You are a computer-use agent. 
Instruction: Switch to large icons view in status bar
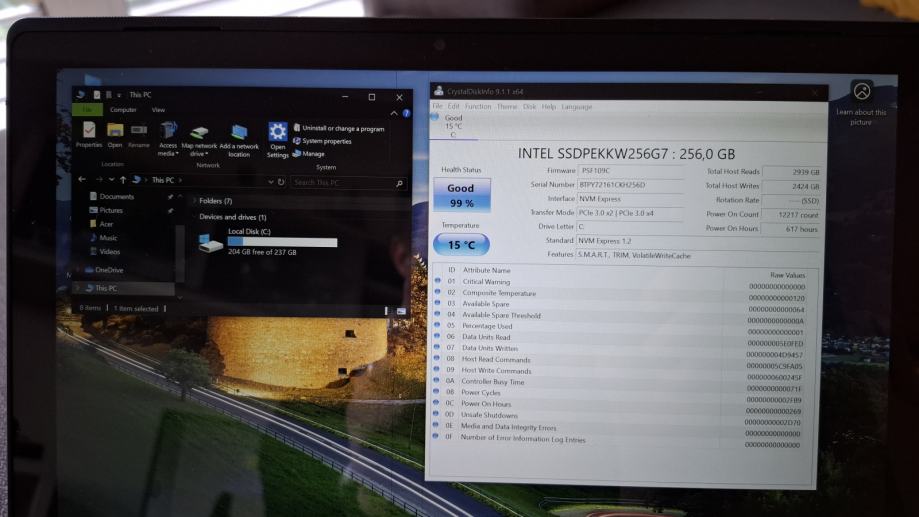[401, 311]
